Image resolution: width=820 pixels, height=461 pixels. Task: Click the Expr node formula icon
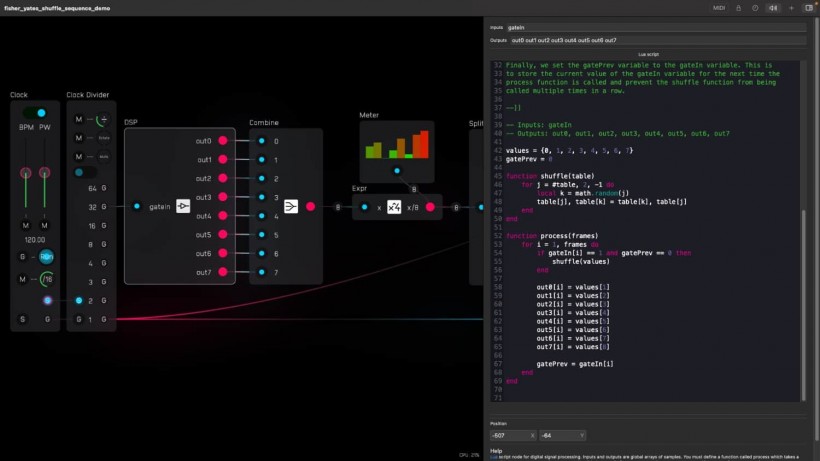[x=394, y=207]
